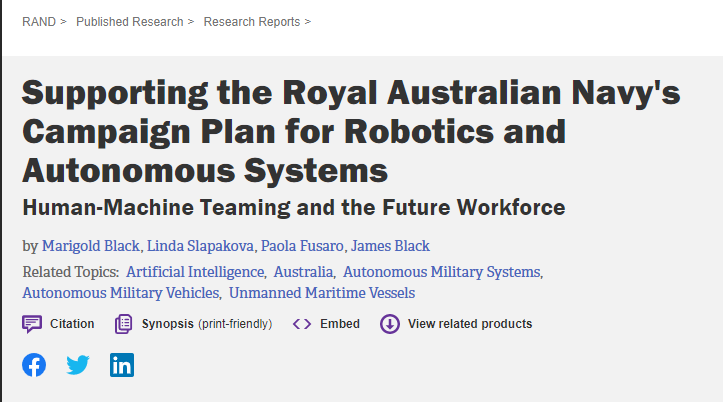723x402 pixels.
Task: Open Autonomous Military Systems topic
Action: 442,272
